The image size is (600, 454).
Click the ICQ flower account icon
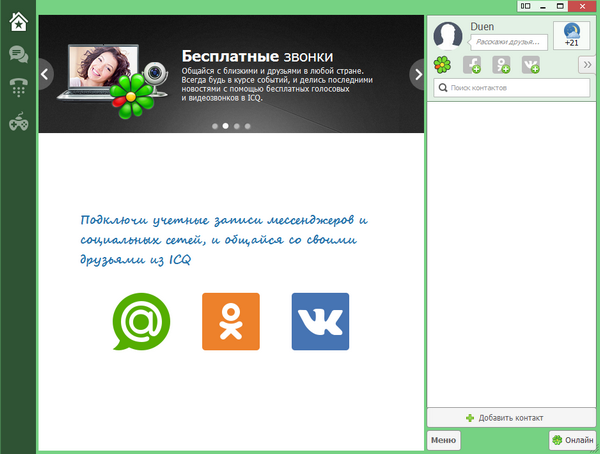pyautogui.click(x=442, y=65)
